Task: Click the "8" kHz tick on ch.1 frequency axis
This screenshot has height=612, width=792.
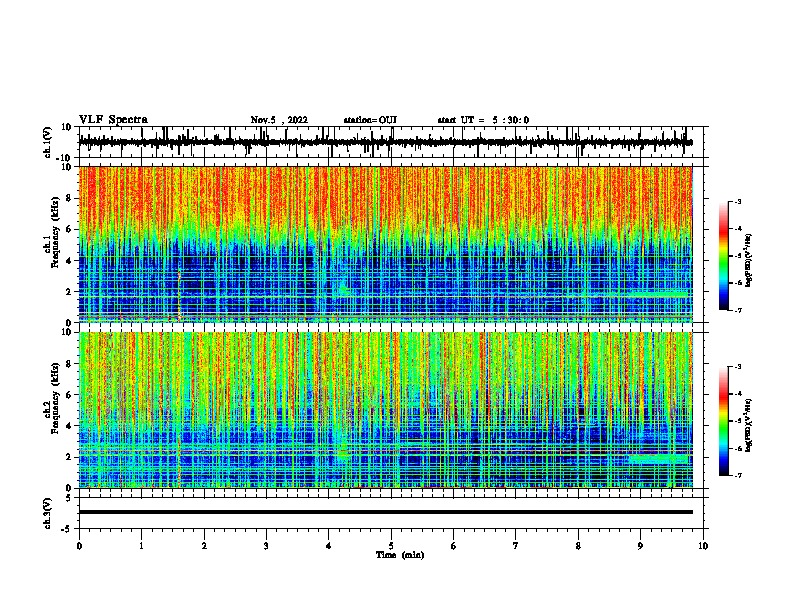Action: point(70,198)
